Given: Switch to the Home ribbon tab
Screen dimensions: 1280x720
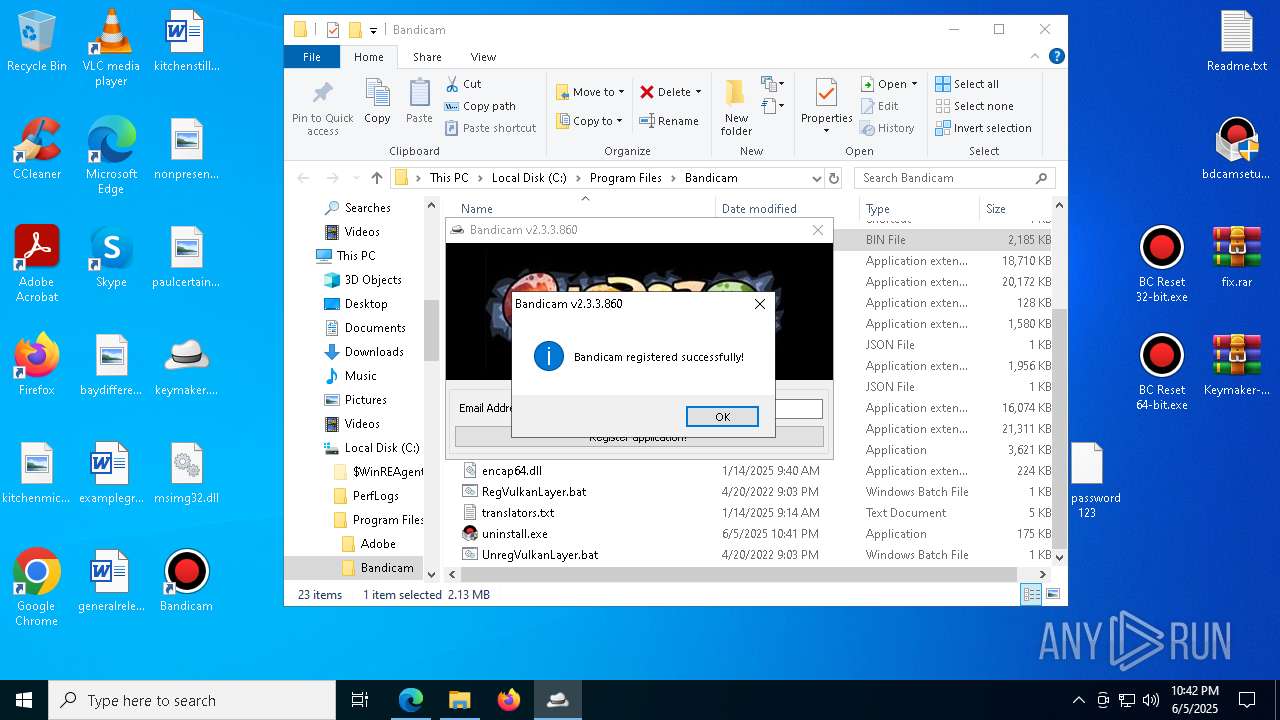Looking at the screenshot, I should coord(369,57).
